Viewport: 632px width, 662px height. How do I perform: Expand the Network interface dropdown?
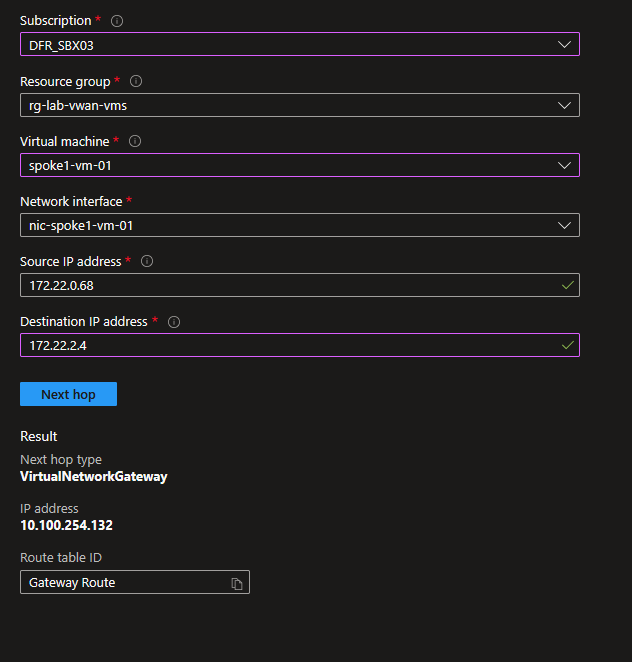299,225
